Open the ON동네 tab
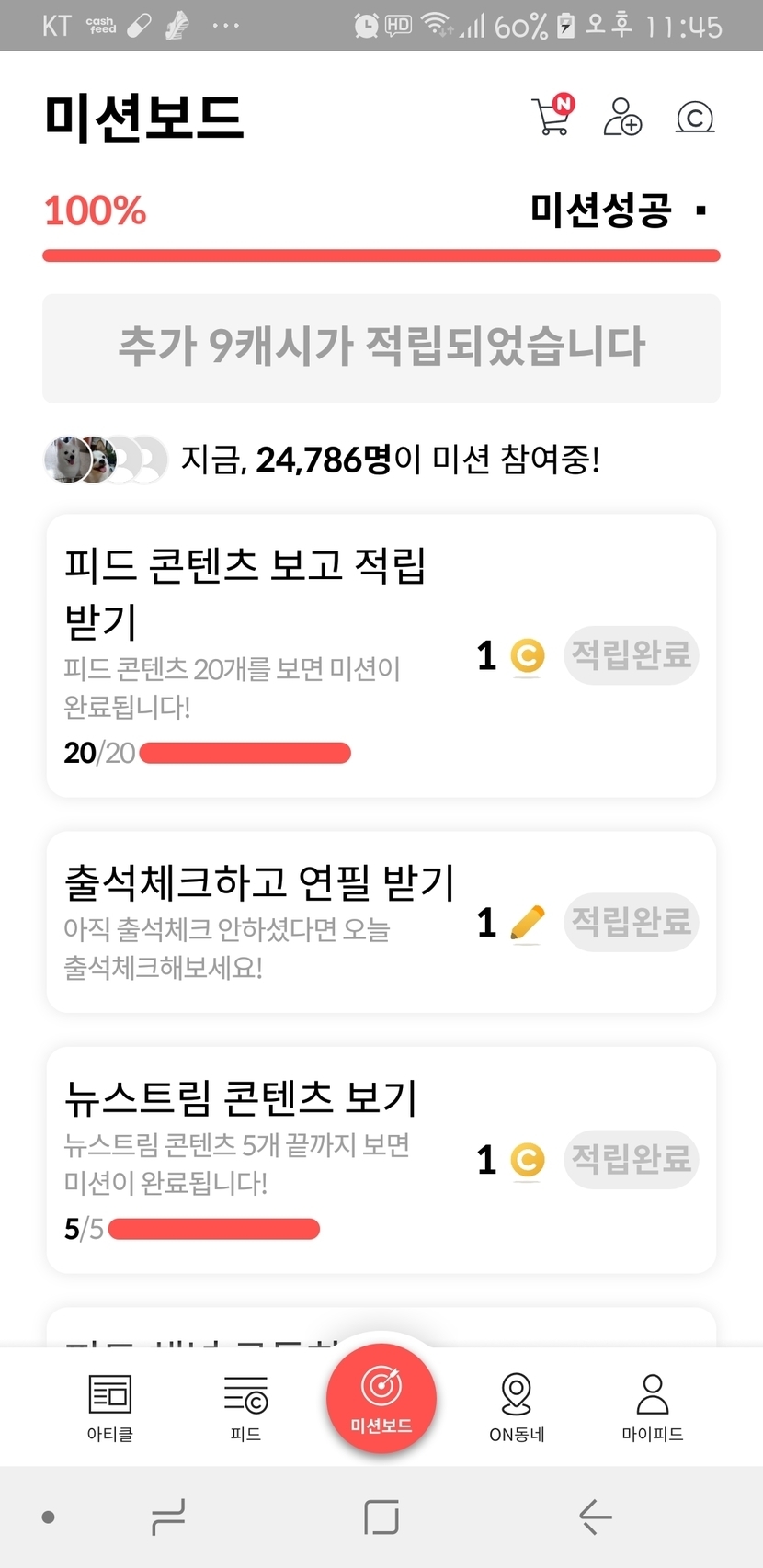The height and width of the screenshot is (1568, 763). 517,1408
